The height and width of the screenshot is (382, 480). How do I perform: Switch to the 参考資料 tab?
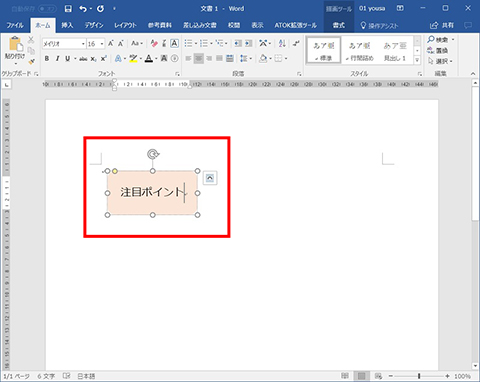pos(160,25)
